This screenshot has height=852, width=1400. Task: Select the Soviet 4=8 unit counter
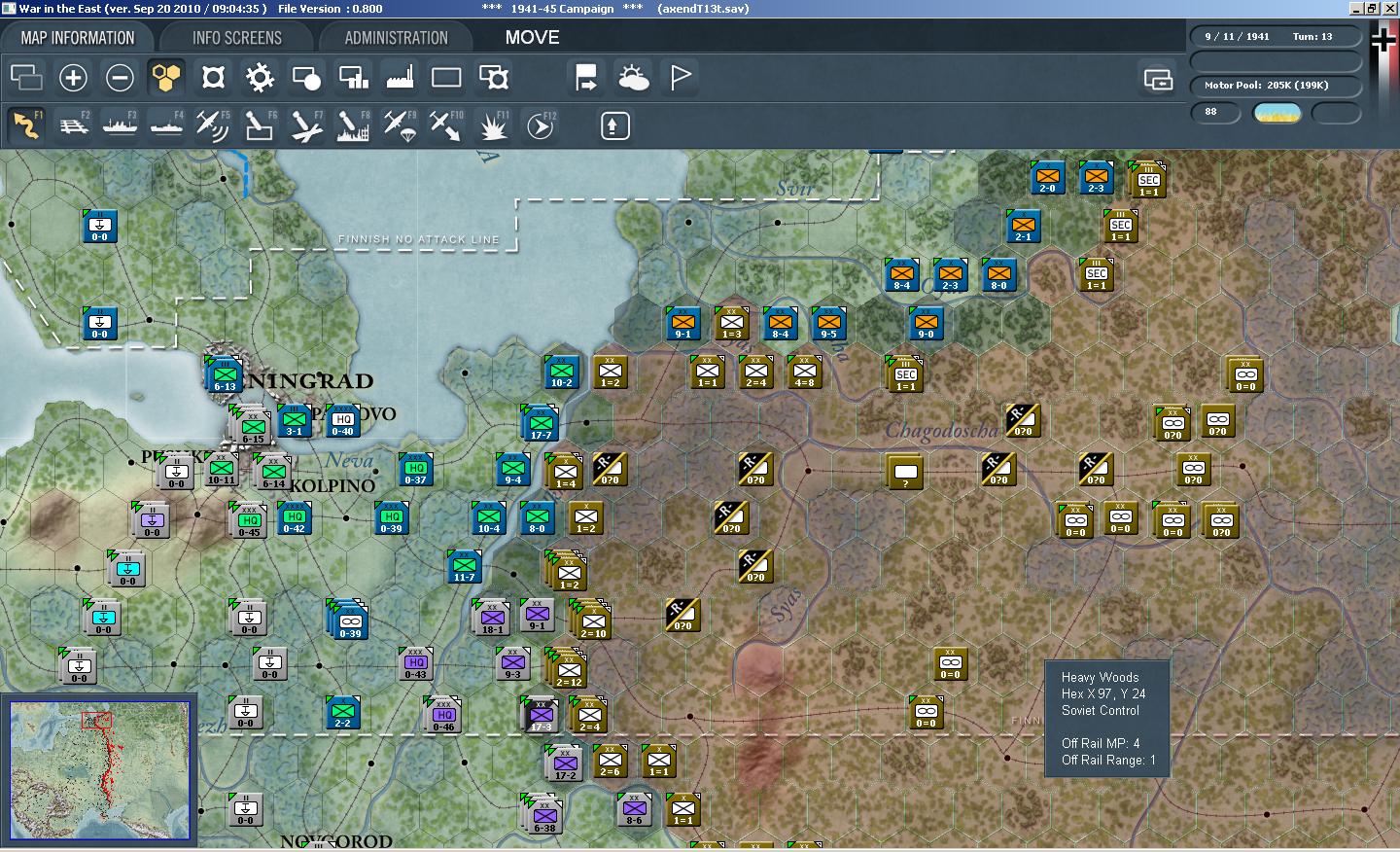804,372
